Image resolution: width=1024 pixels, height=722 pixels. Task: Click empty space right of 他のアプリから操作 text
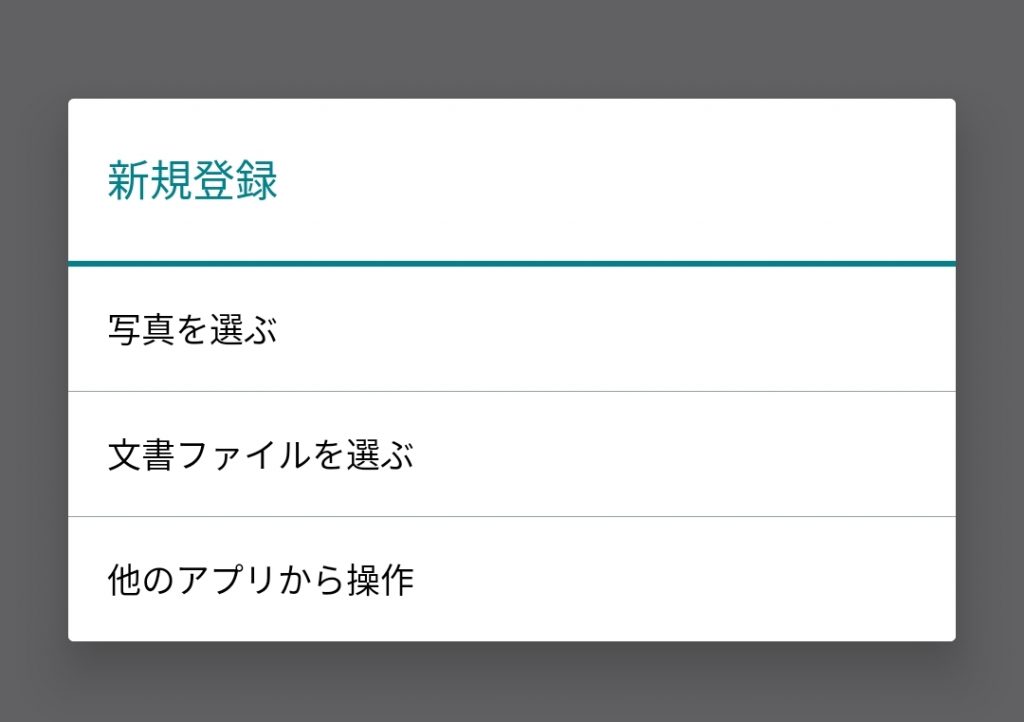coord(700,580)
